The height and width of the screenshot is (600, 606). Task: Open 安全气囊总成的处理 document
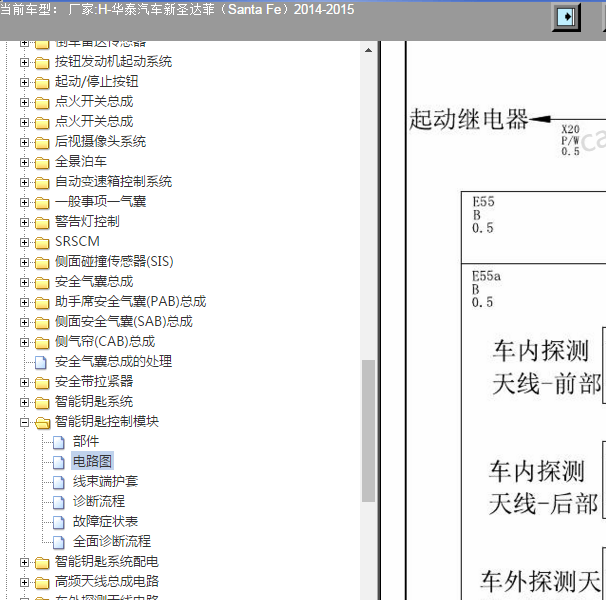click(x=113, y=361)
